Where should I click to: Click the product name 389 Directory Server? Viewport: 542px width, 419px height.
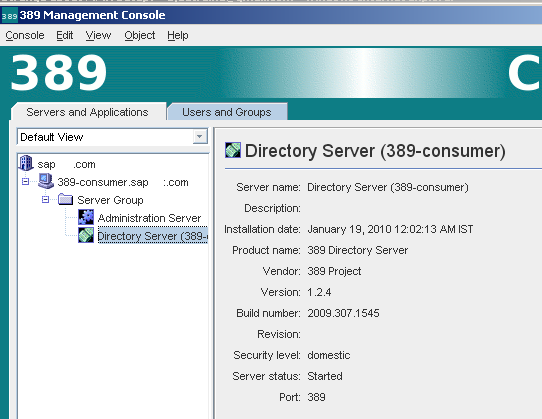(358, 250)
